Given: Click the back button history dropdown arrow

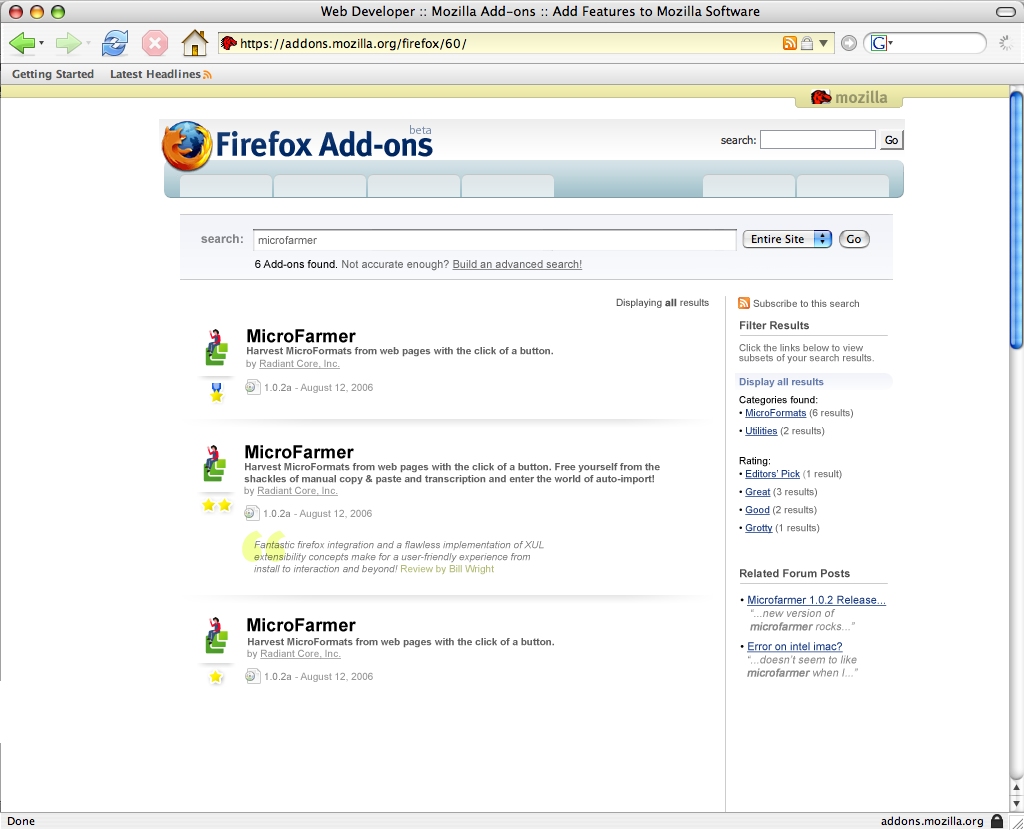Looking at the screenshot, I should 41,44.
